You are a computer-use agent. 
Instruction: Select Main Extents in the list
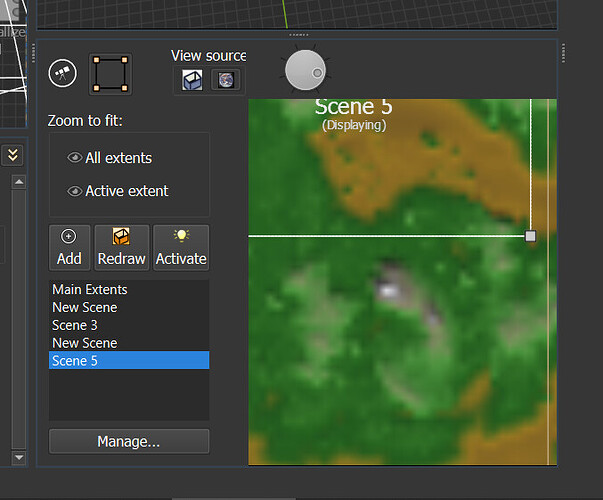[129, 290]
